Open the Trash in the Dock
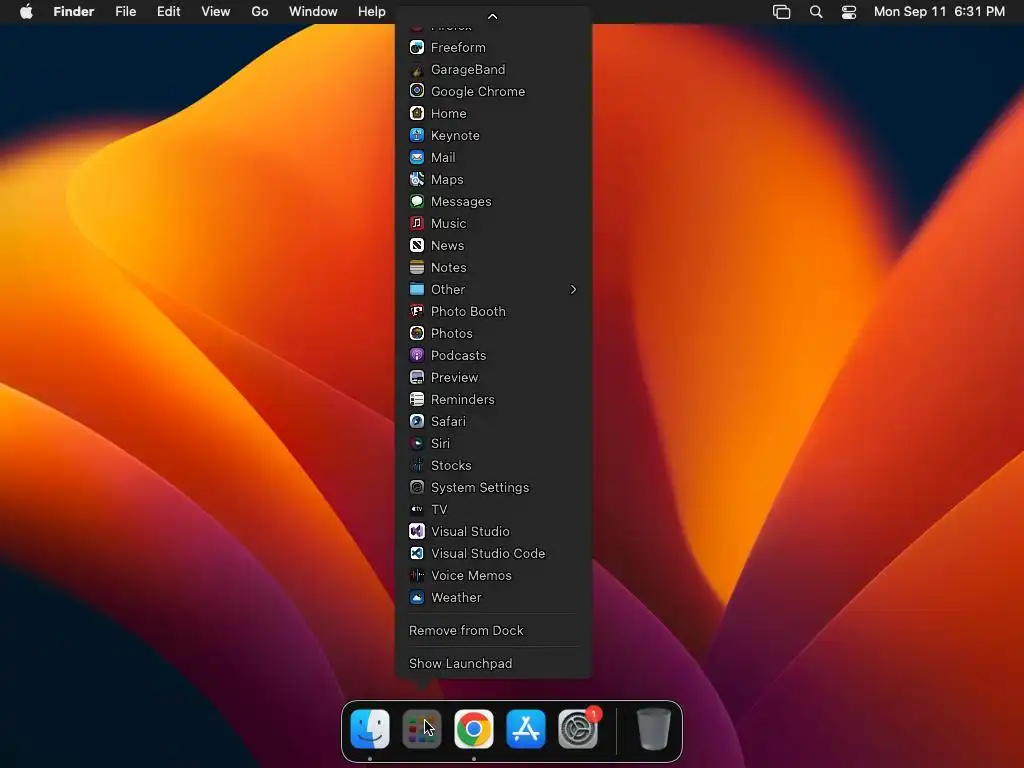 (x=654, y=729)
